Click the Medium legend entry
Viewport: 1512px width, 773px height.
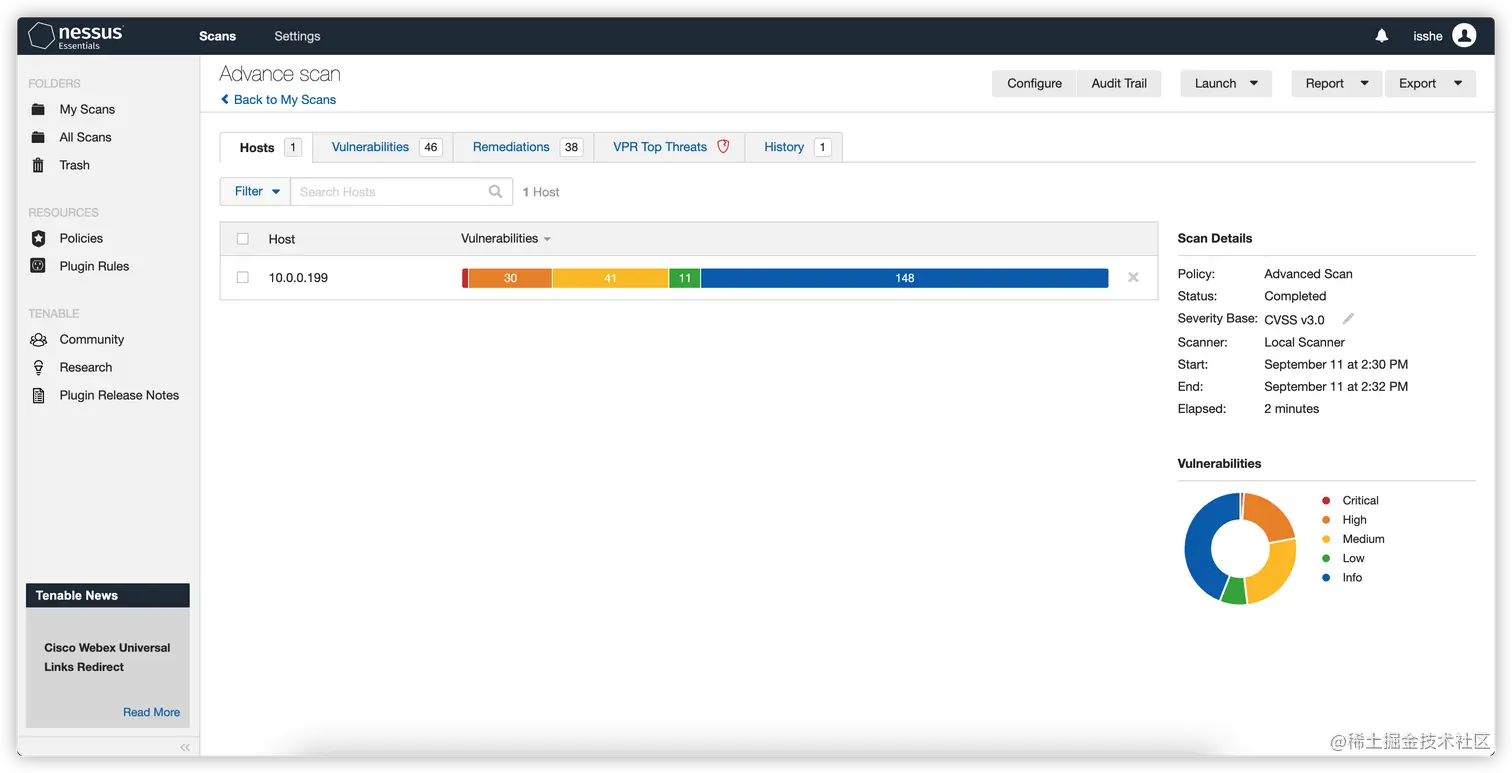(1353, 539)
